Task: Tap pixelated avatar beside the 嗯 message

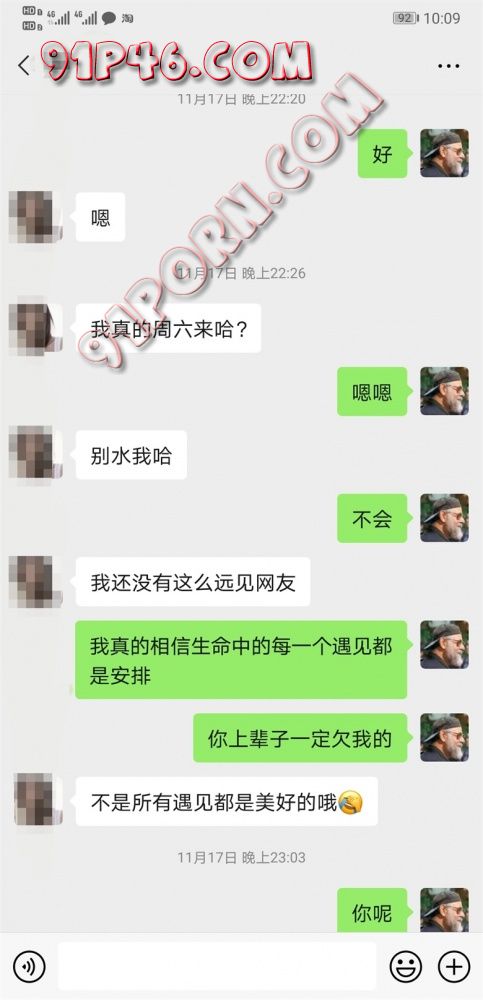Action: (35, 217)
